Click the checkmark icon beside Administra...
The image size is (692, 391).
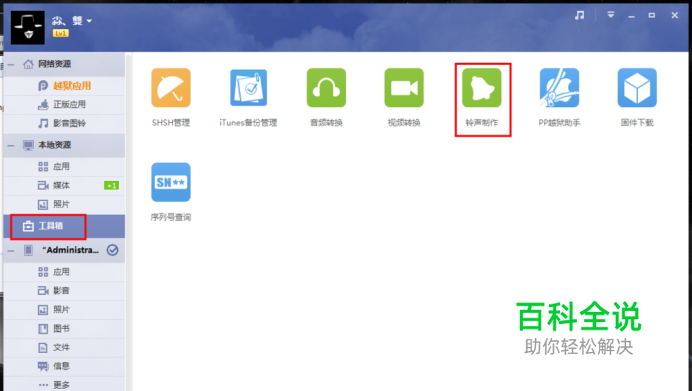click(x=113, y=250)
